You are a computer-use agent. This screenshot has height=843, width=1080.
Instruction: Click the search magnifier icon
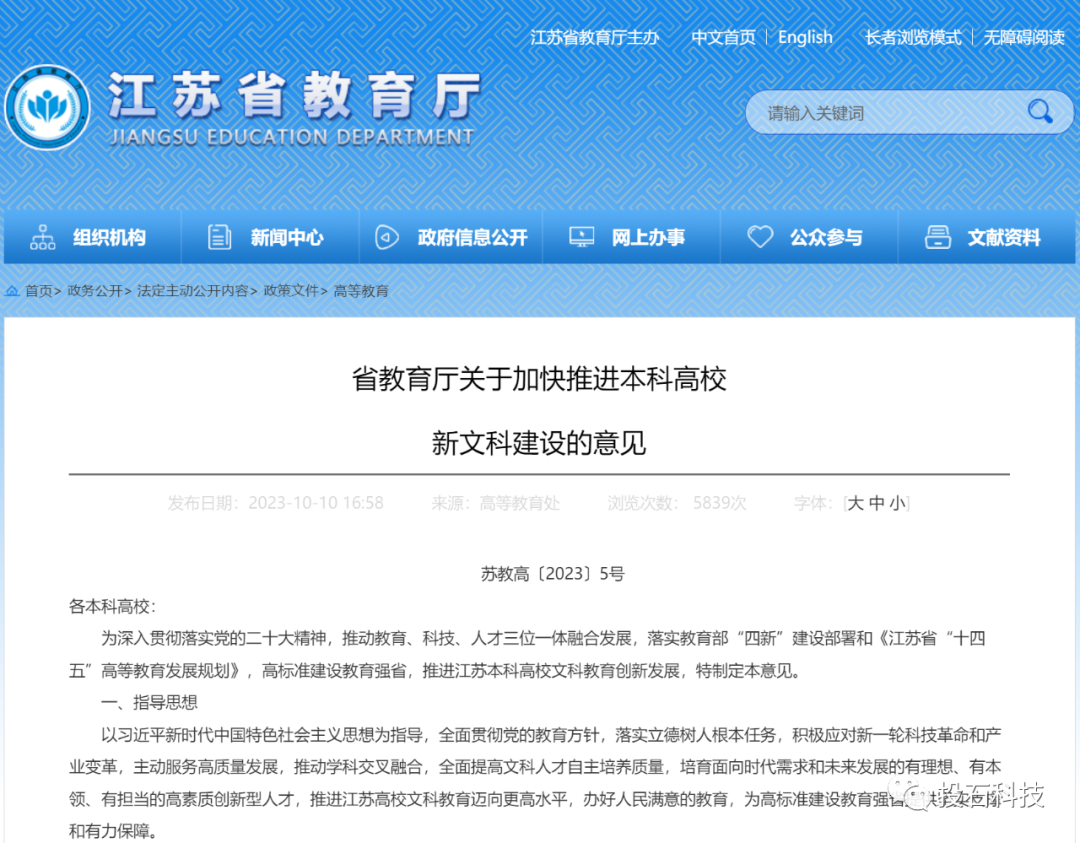[x=1040, y=112]
